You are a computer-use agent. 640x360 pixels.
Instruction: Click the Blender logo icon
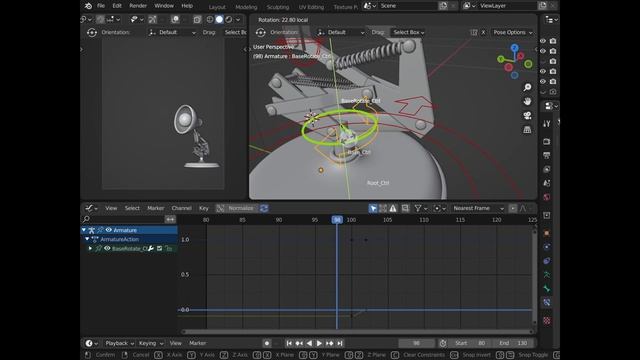(88, 6)
